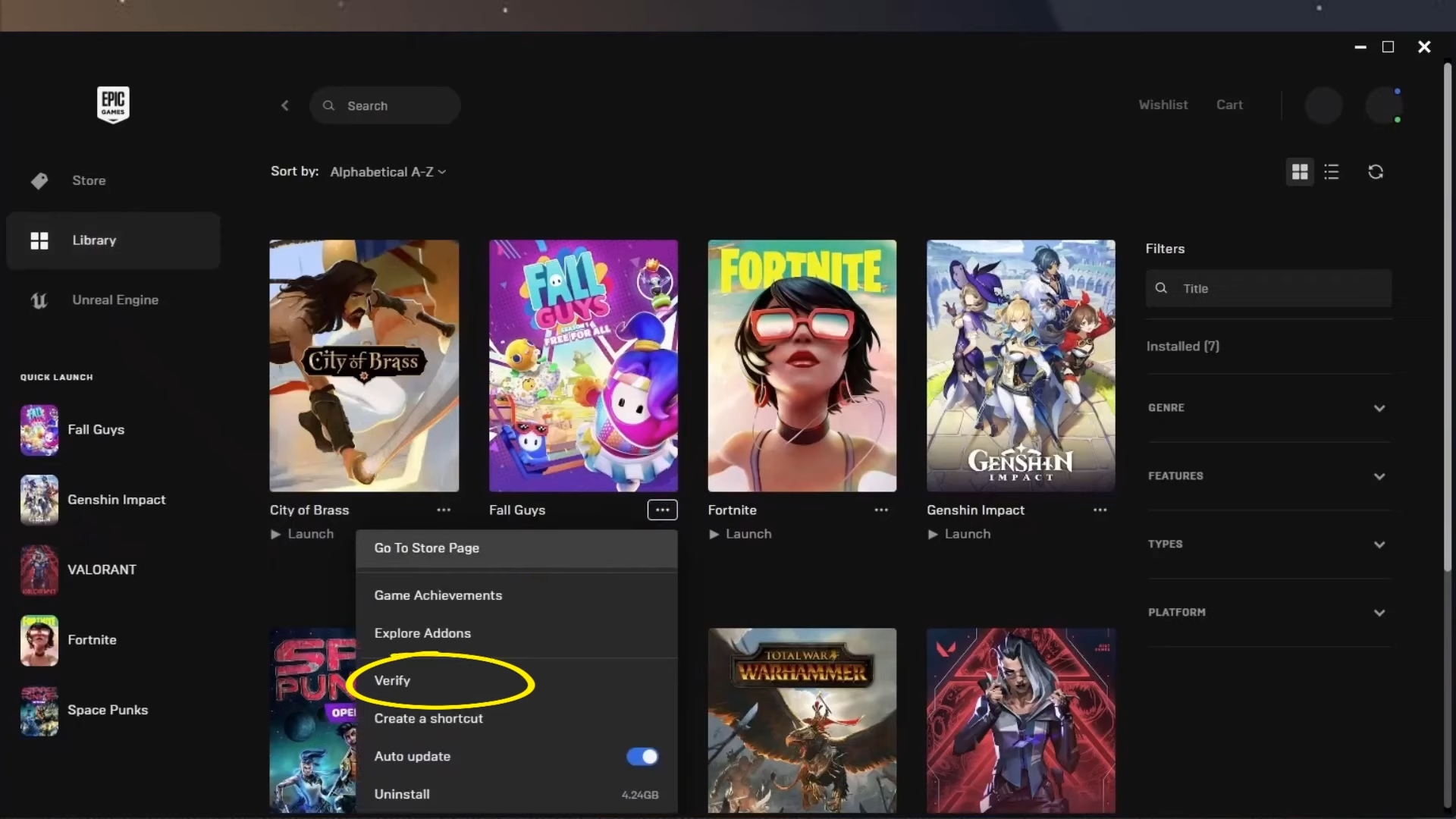Select Go To Store Page option
The height and width of the screenshot is (819, 1456).
426,547
